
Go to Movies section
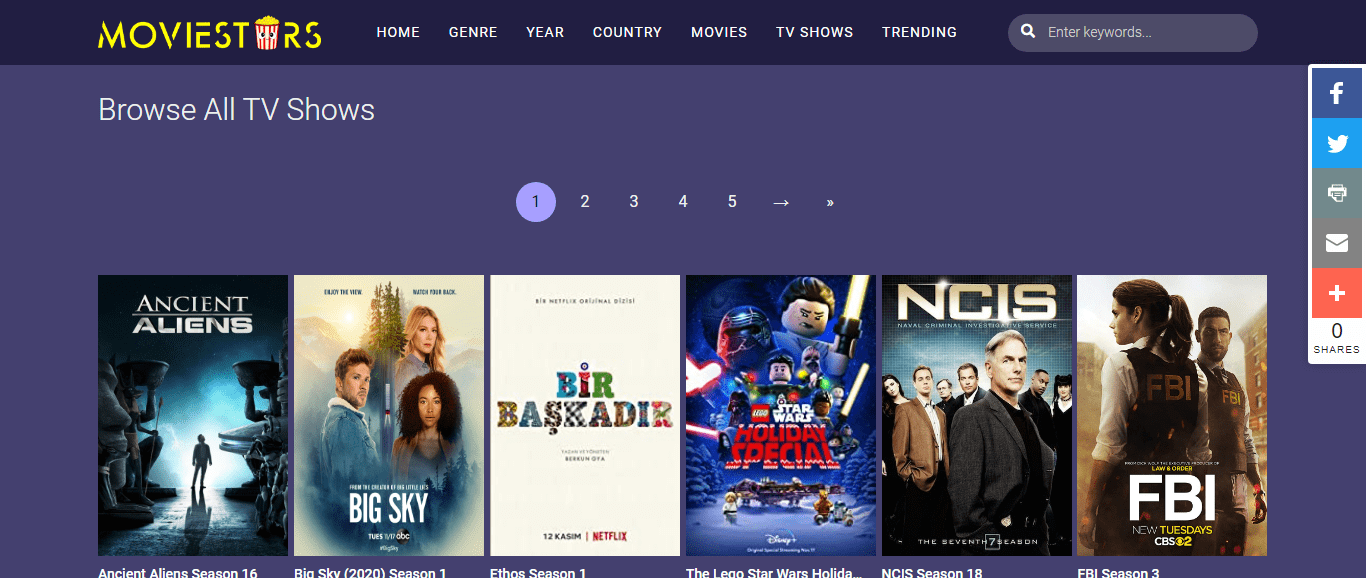click(719, 32)
